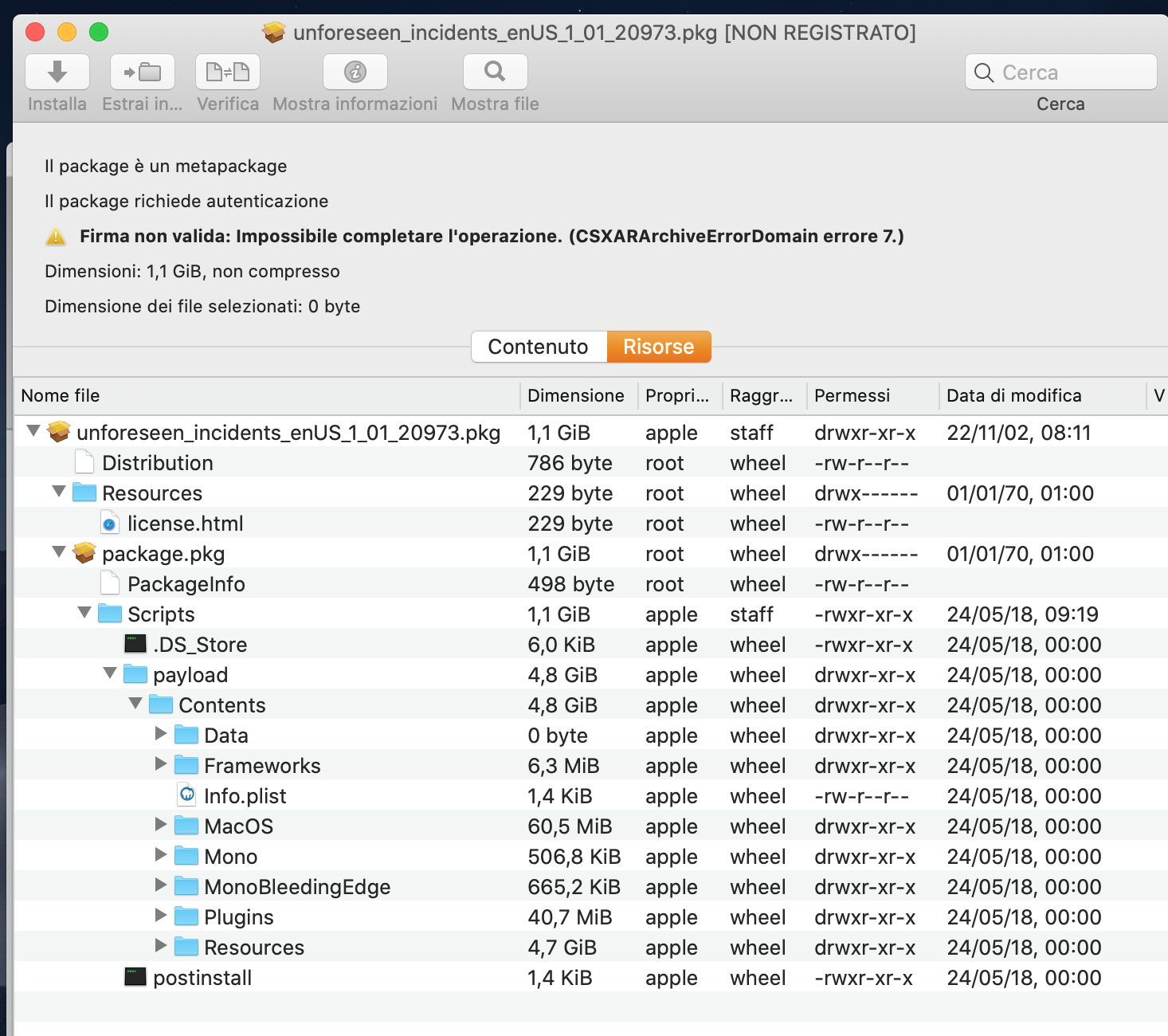
Task: Select the license.html file icon
Action: coord(110,524)
